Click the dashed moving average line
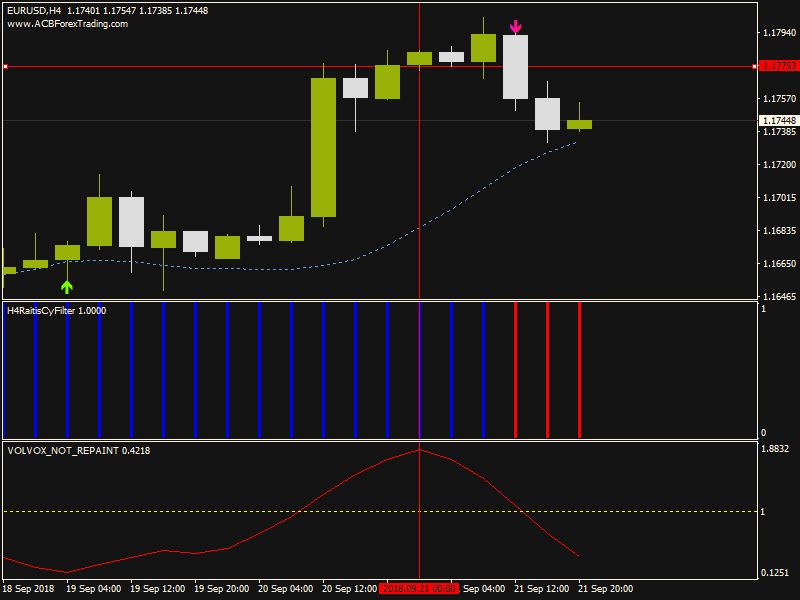The image size is (800, 600). (x=420, y=225)
